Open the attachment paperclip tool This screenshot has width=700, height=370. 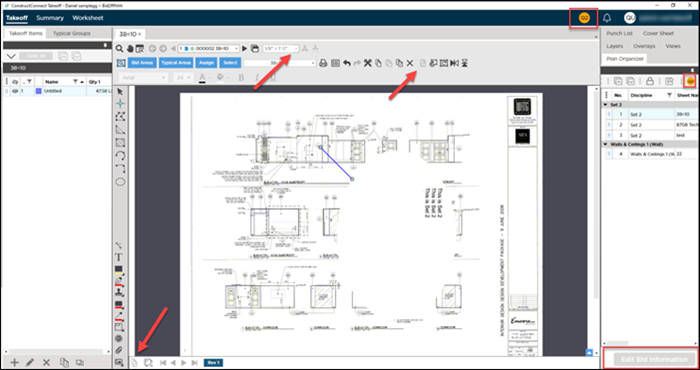tap(119, 350)
